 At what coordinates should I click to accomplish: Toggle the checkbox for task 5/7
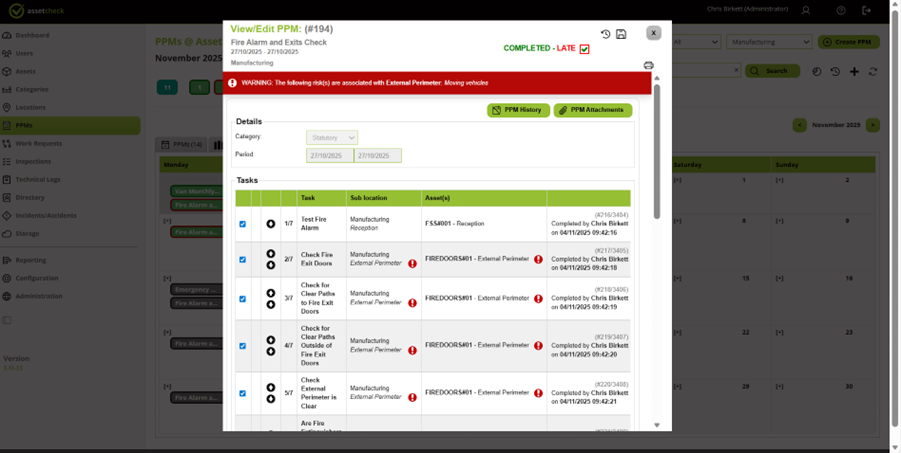tap(242, 393)
